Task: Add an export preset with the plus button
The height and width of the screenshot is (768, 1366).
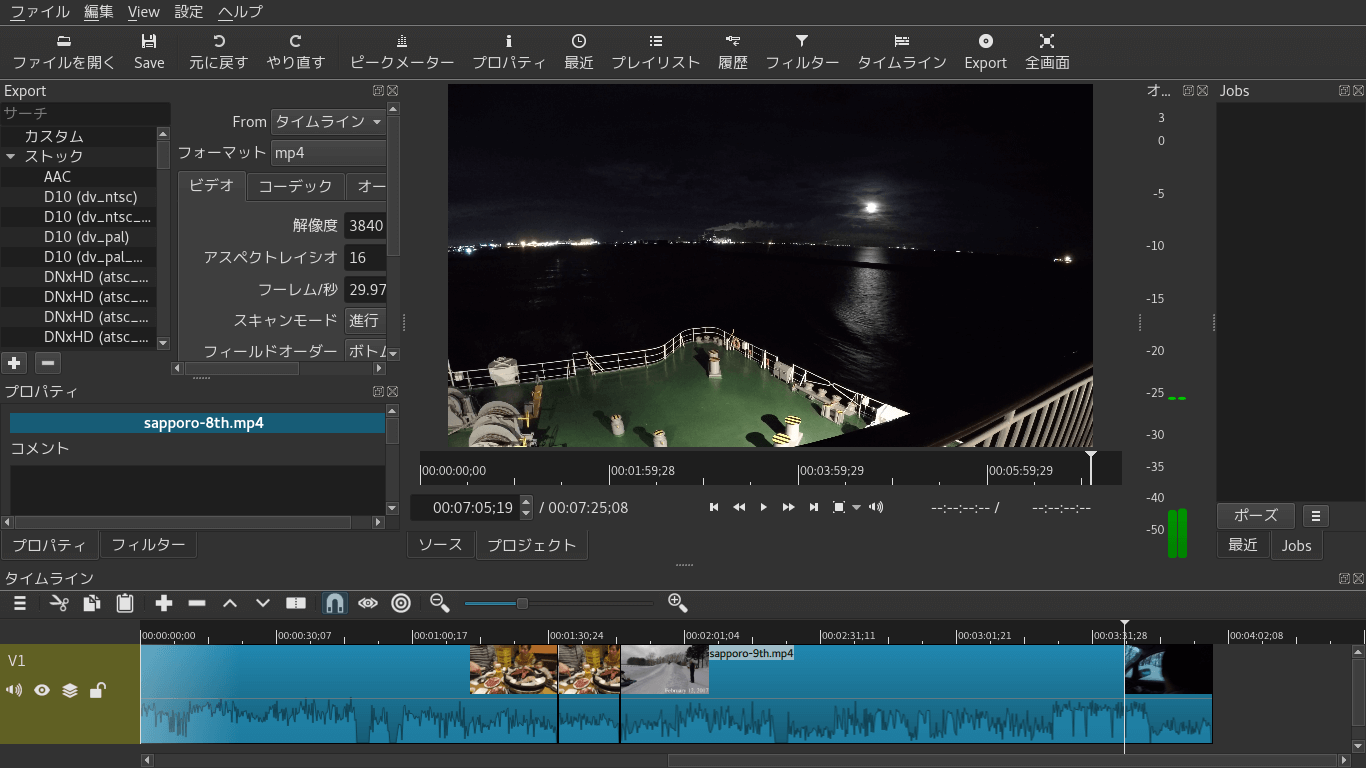Action: 14,363
